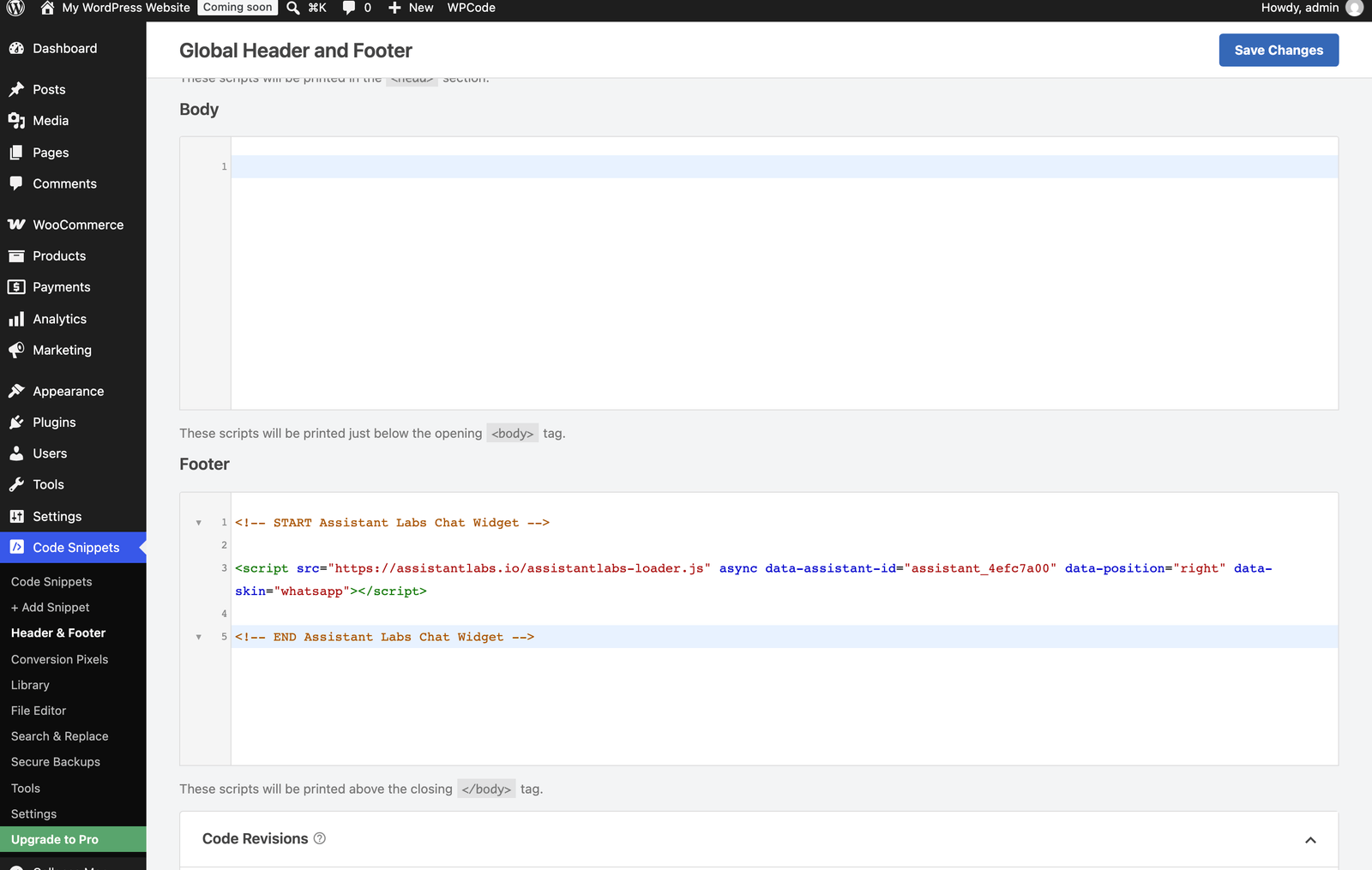Open search via the magnifier icon
Viewport: 1372px width, 870px height.
coord(293,8)
